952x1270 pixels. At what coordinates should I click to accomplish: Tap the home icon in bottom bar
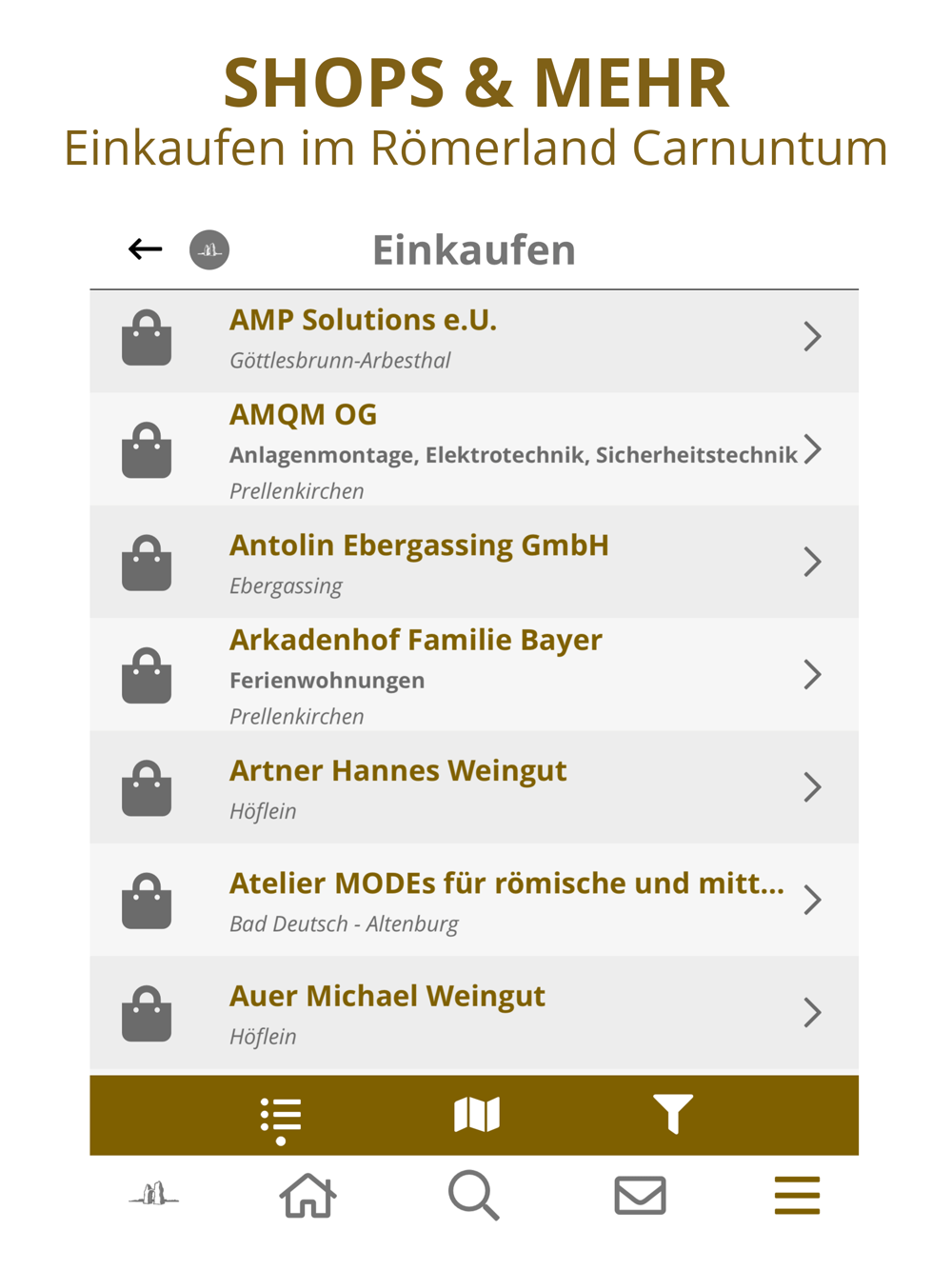click(307, 1196)
